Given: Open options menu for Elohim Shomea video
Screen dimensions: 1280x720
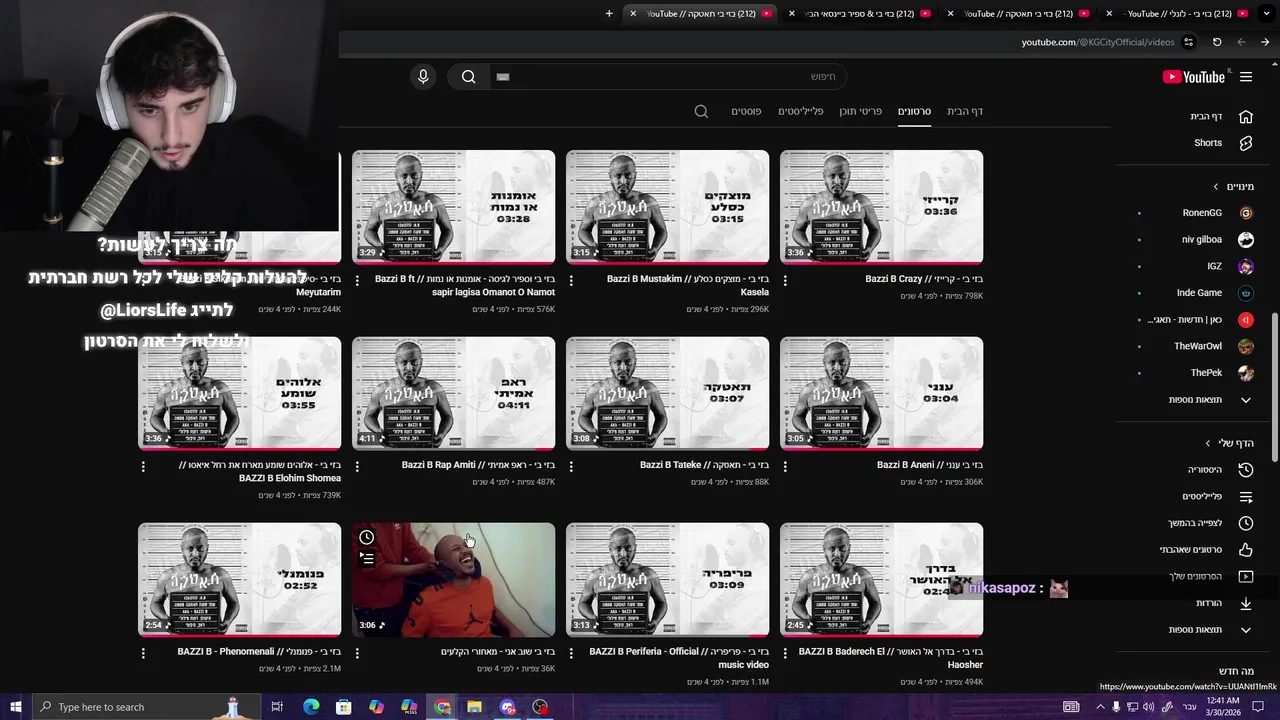Looking at the screenshot, I should tap(143, 466).
